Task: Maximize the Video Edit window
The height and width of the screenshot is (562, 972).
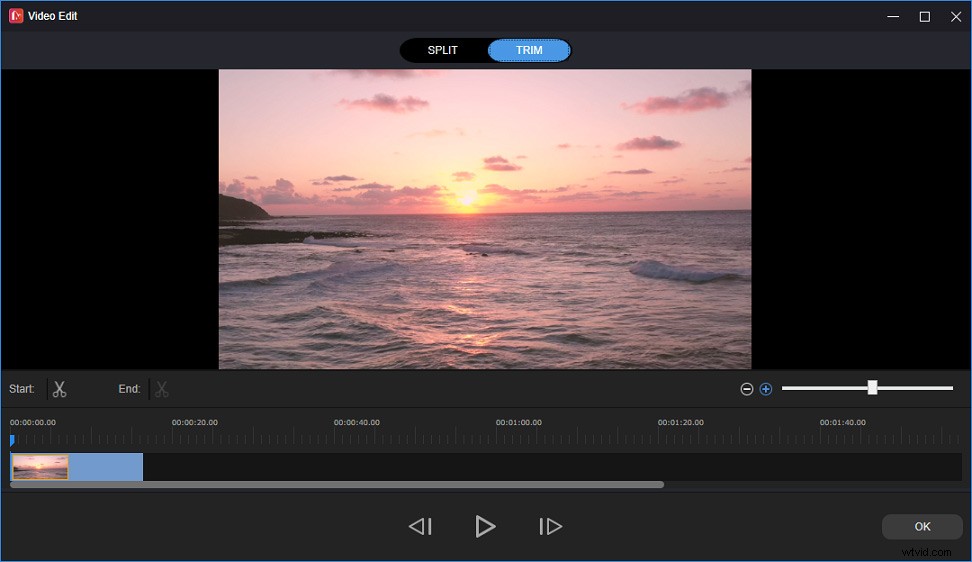Action: coord(924,17)
